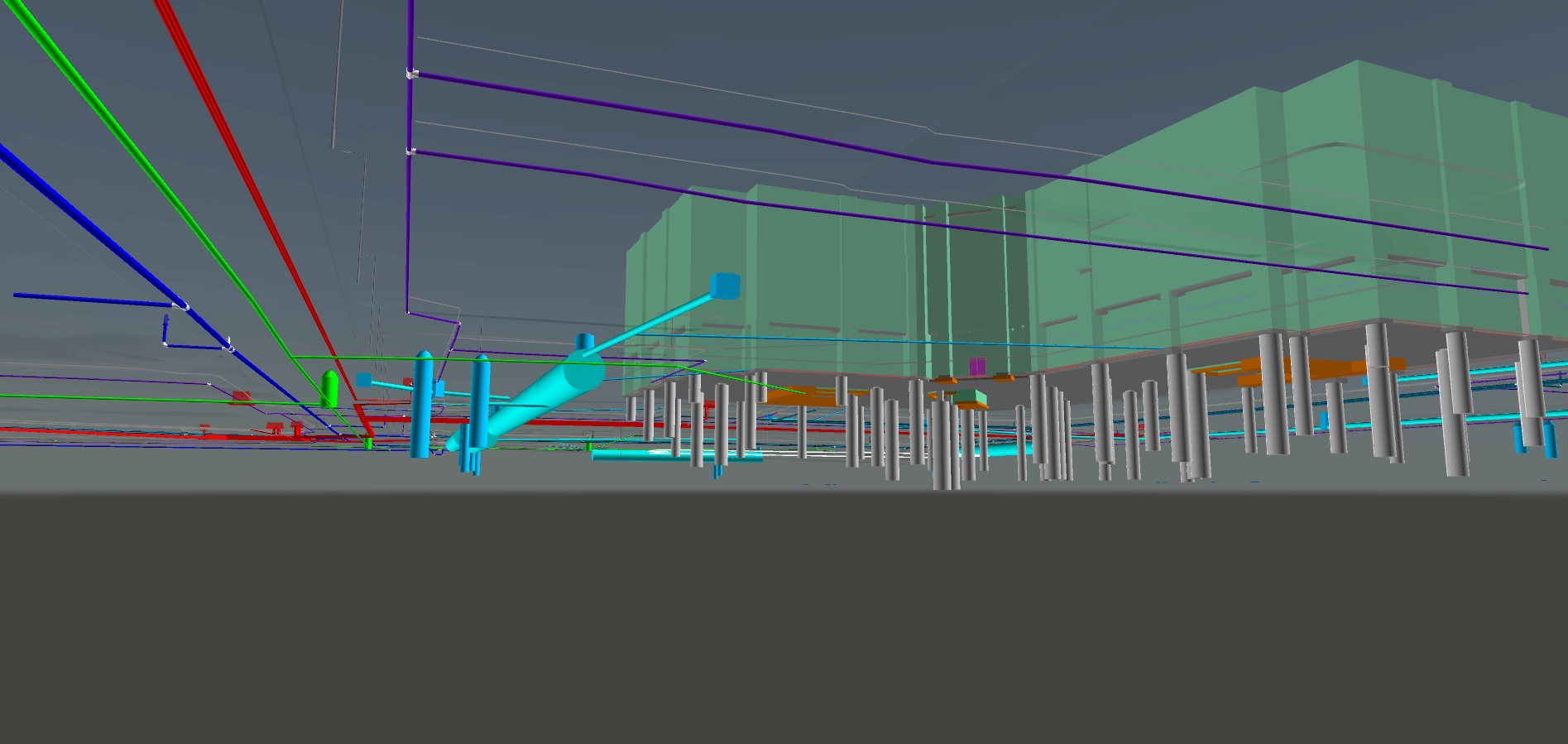Screen dimensions: 1568x744
Task: Select the cyan cube at thin pipe's end
Action: coord(725,286)
